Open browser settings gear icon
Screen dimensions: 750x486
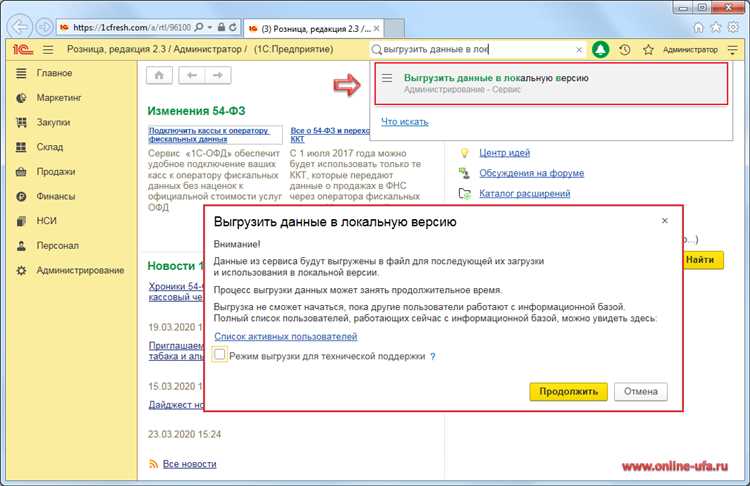(733, 27)
